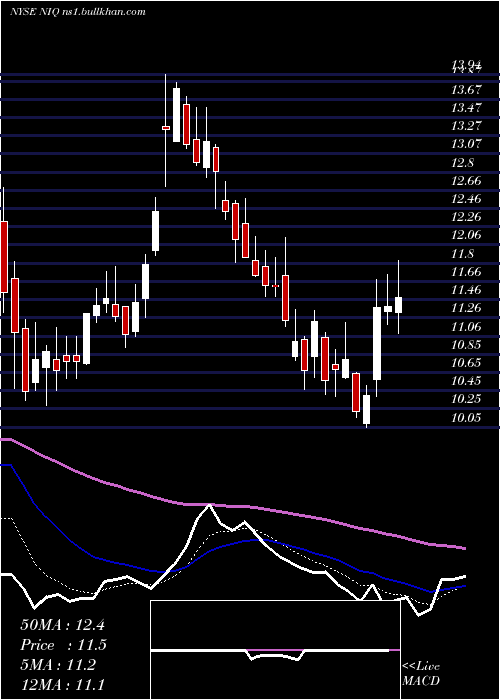
Task: Click the 12MA : 11.1 readout
Action: coord(62,685)
